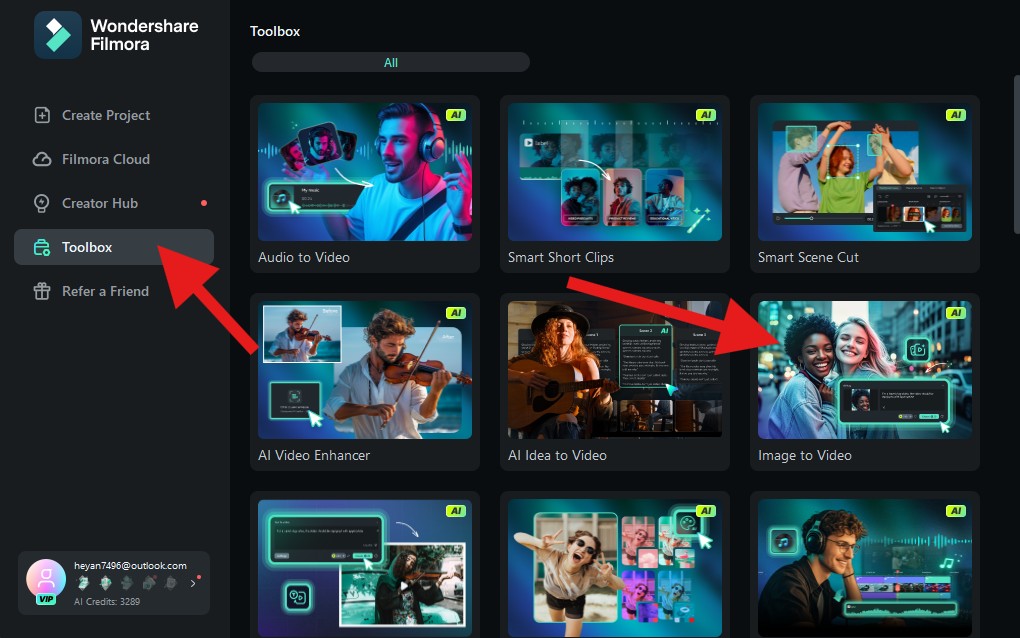
Task: Click the Creator Hub red notification dot
Action: click(x=204, y=203)
